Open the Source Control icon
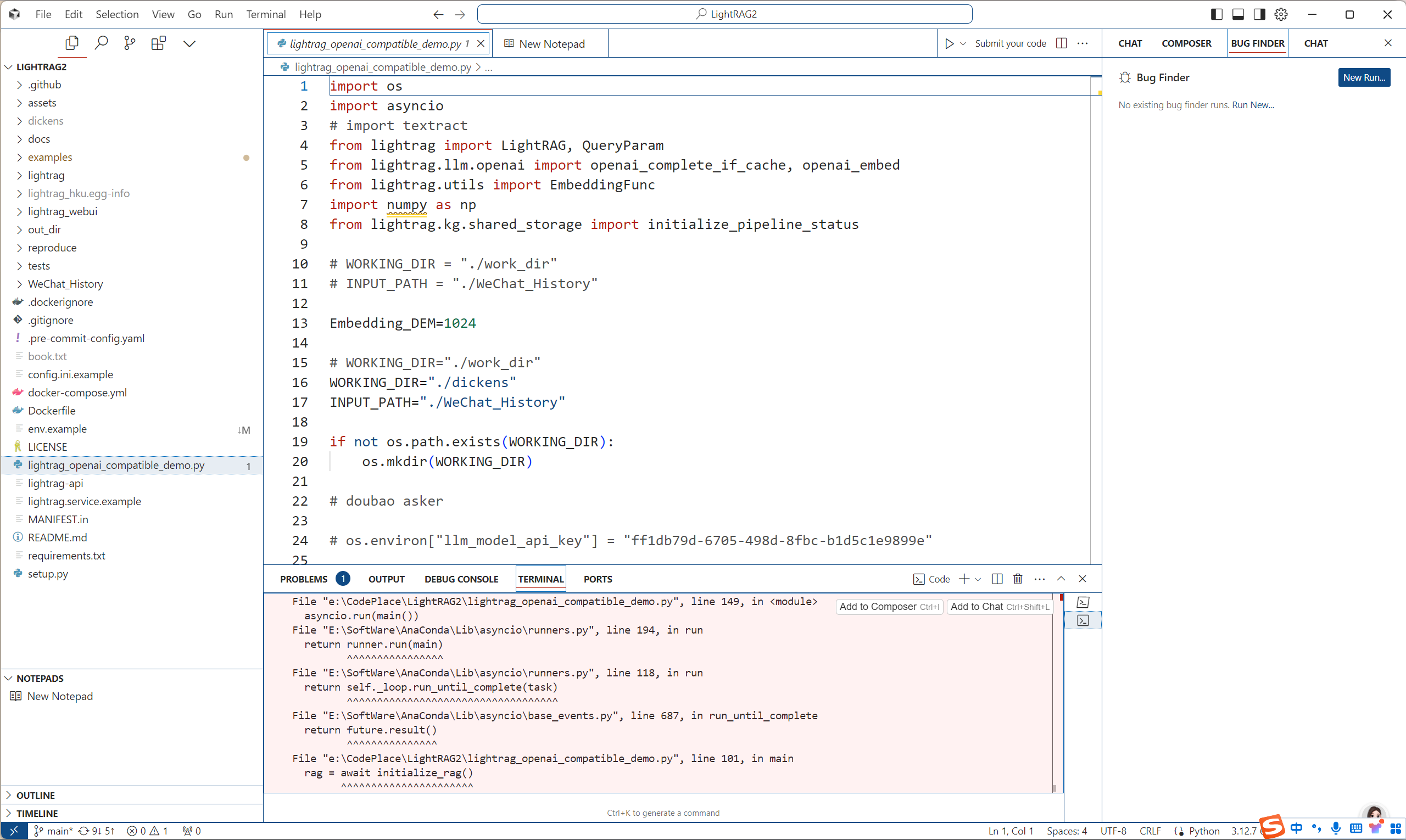 click(x=130, y=43)
